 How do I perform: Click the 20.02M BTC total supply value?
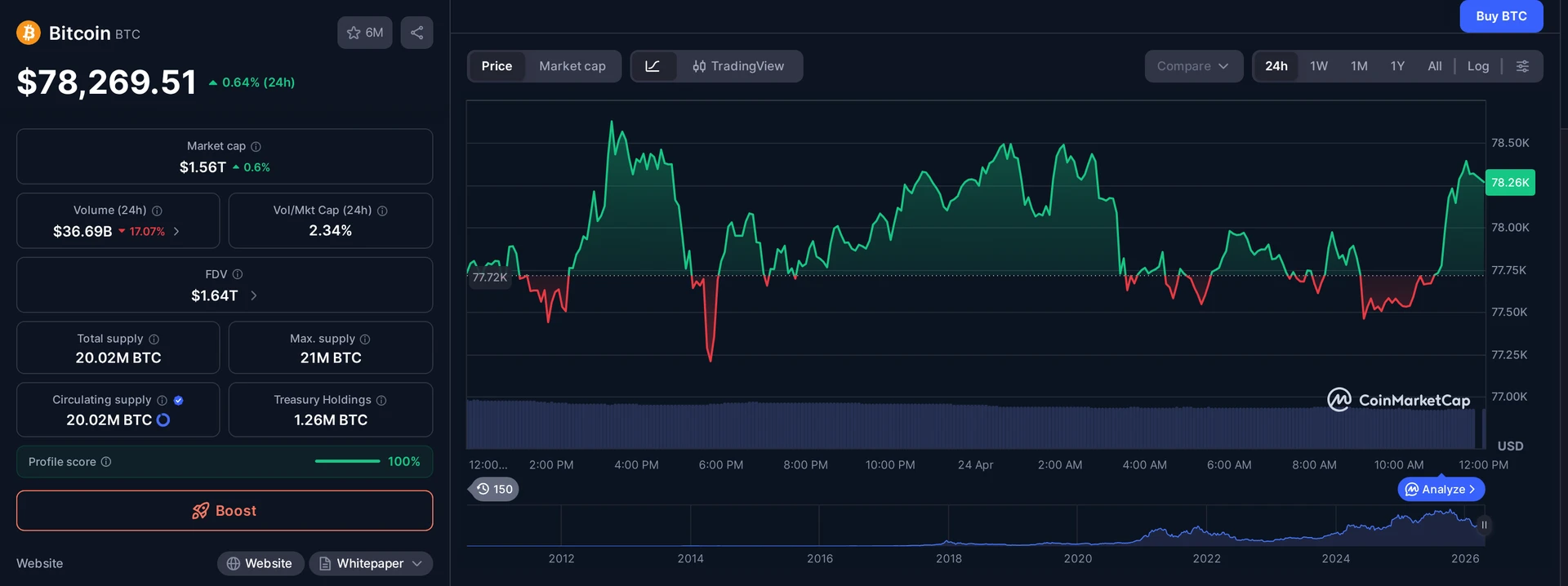click(x=118, y=357)
